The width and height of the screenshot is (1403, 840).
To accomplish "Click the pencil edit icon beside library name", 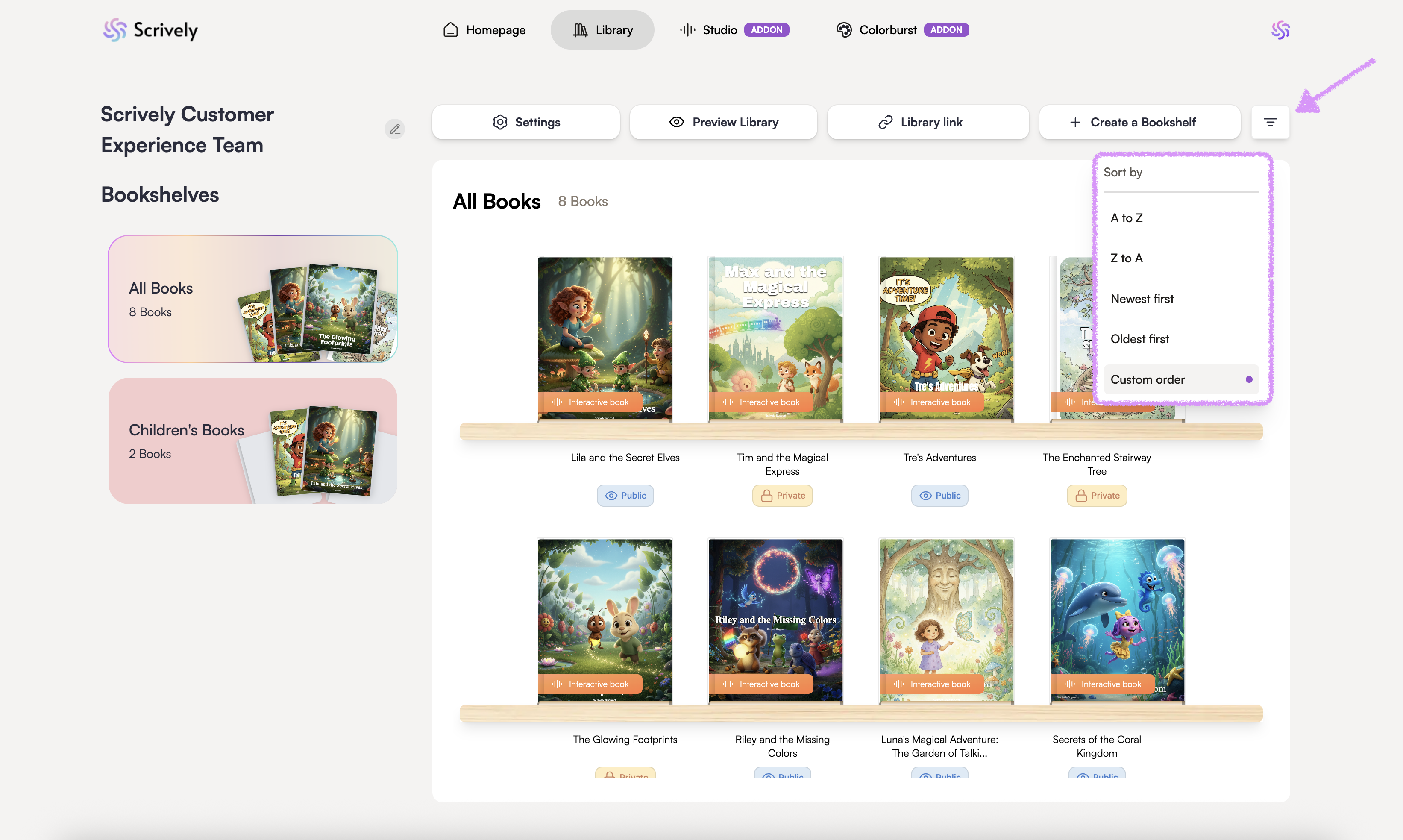I will 394,129.
